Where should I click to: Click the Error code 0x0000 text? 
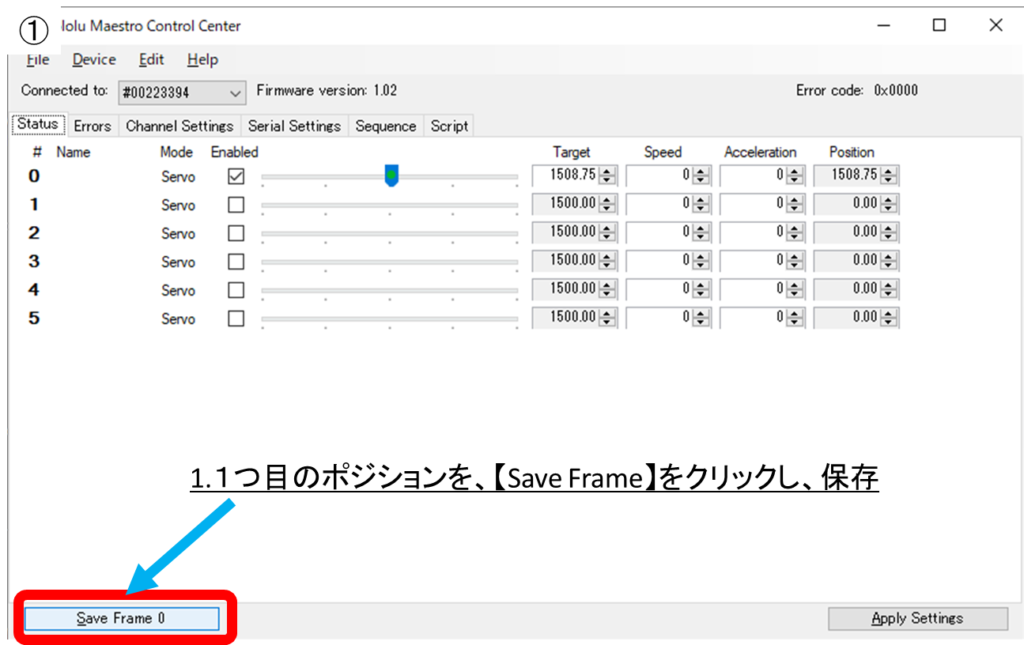coord(856,90)
